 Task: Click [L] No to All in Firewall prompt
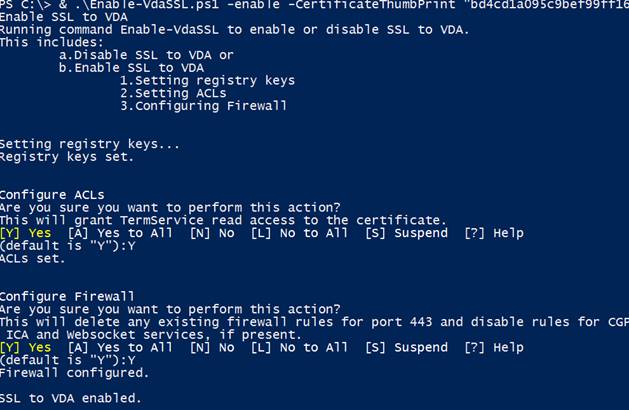point(299,347)
